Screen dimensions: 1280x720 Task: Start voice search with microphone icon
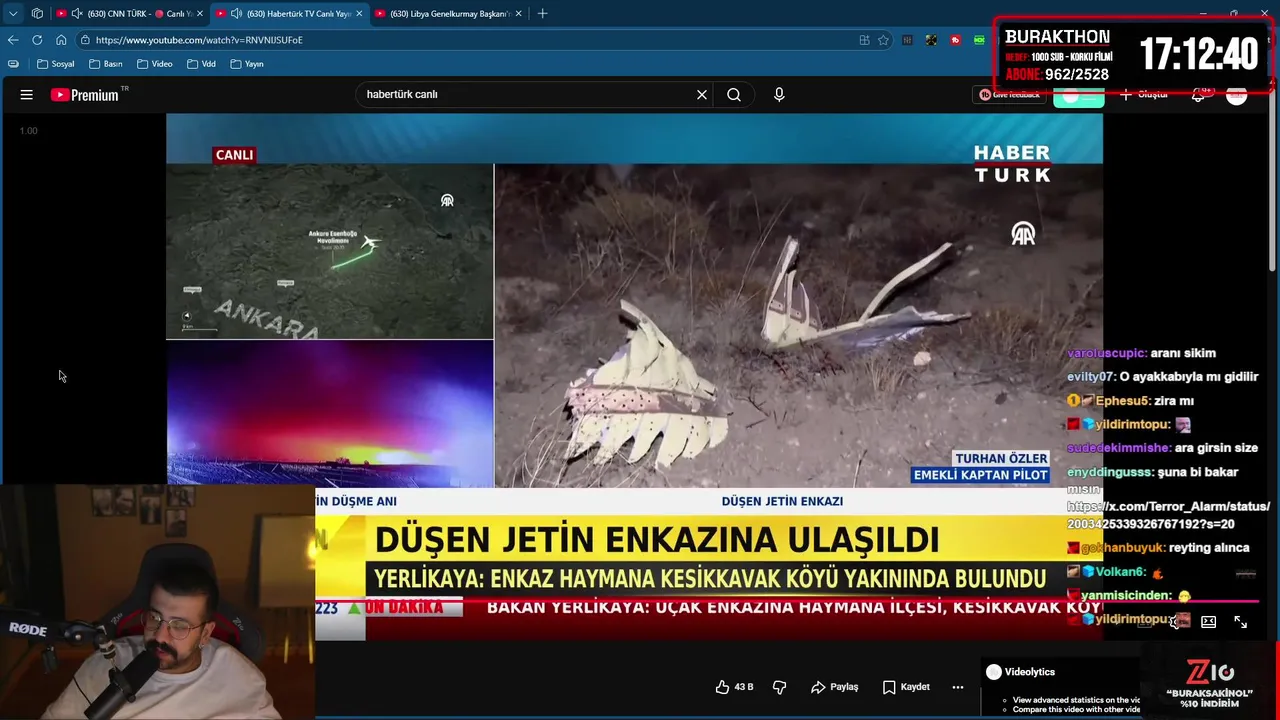[779, 95]
